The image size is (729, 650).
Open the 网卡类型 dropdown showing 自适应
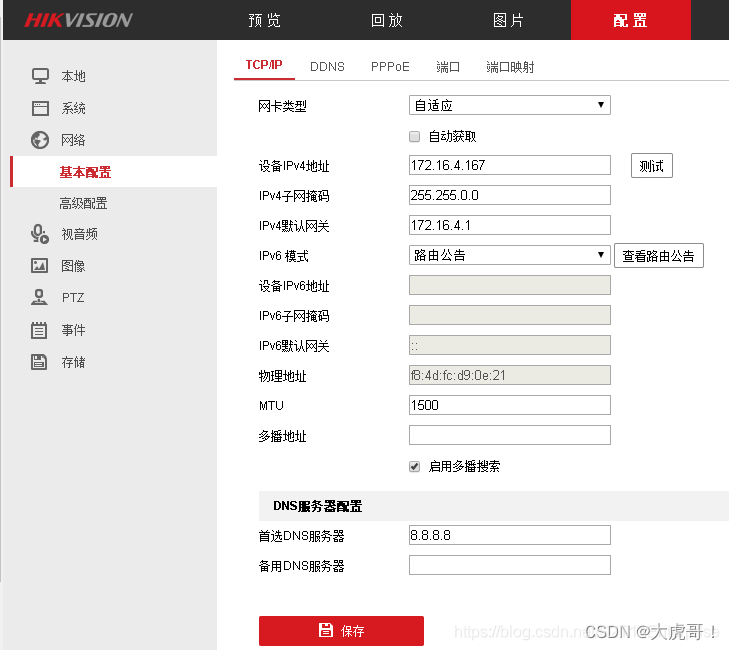[x=510, y=105]
